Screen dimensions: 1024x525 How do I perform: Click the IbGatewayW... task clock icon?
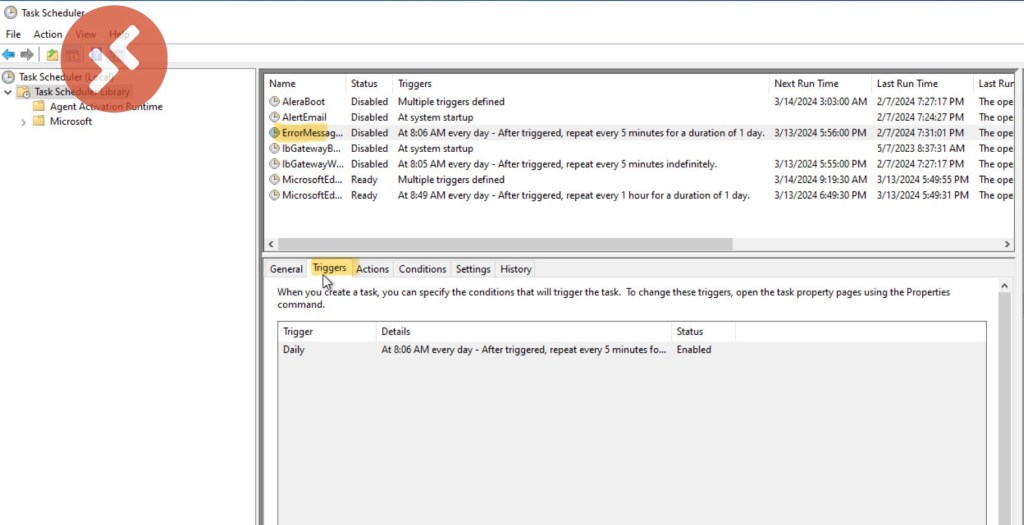pyautogui.click(x=274, y=164)
